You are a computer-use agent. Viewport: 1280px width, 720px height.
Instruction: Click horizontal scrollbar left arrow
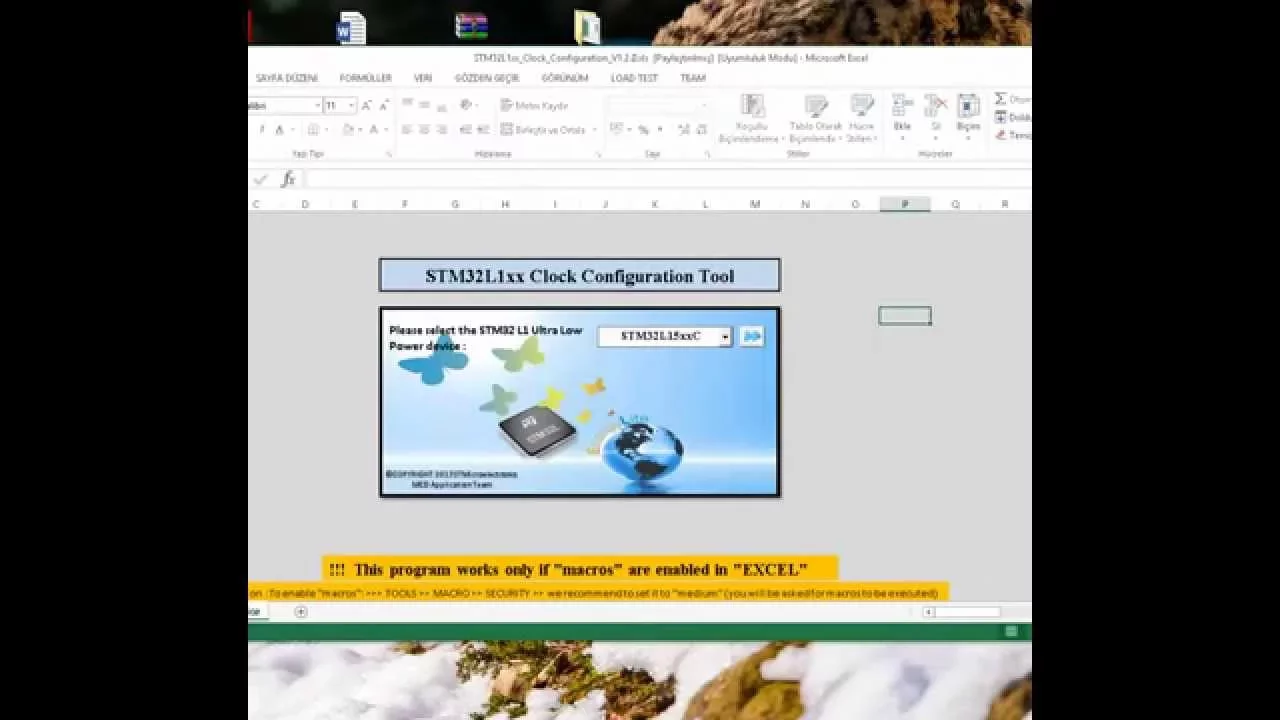[x=929, y=612]
